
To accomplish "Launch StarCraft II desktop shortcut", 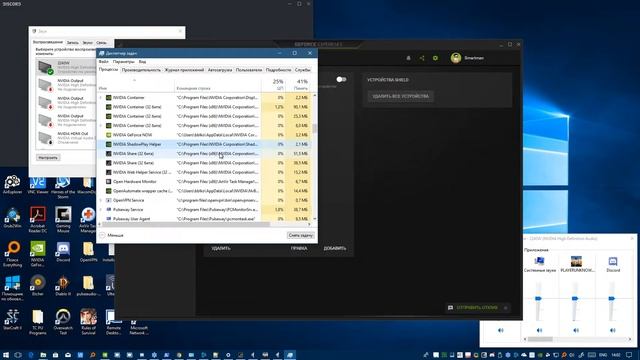I will coord(12,319).
